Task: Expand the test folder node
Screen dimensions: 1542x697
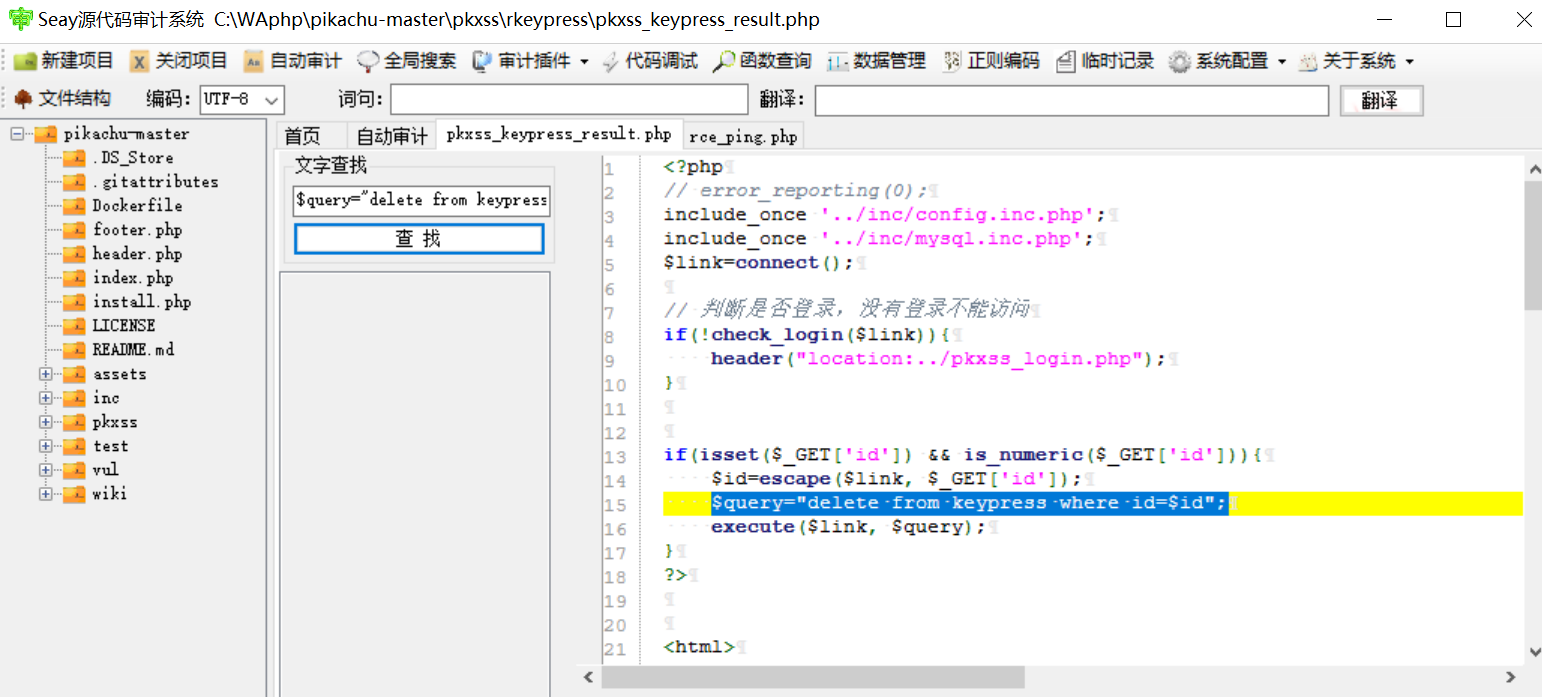Action: 46,446
